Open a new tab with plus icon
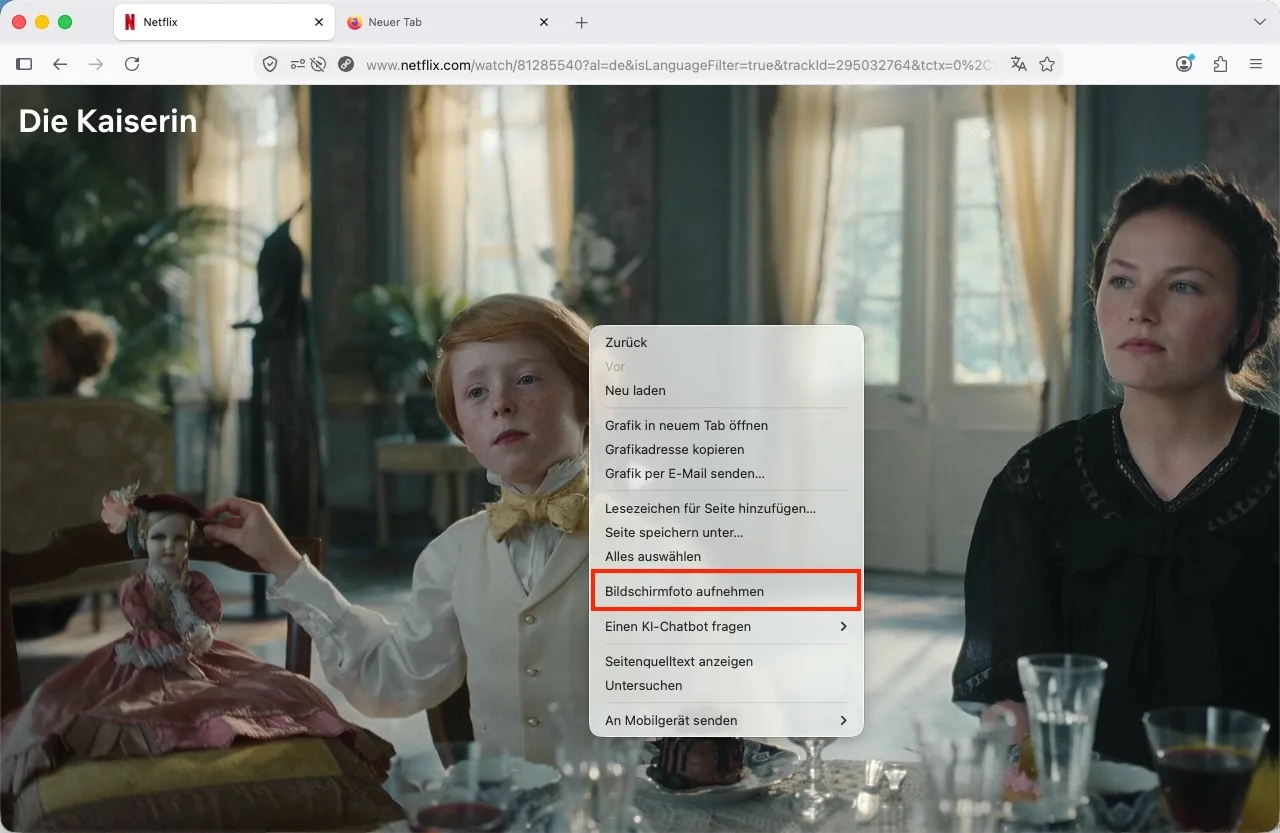 point(582,22)
